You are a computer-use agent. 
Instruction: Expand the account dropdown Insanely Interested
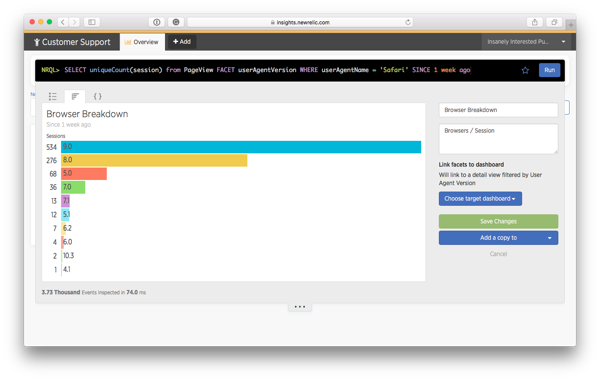527,42
